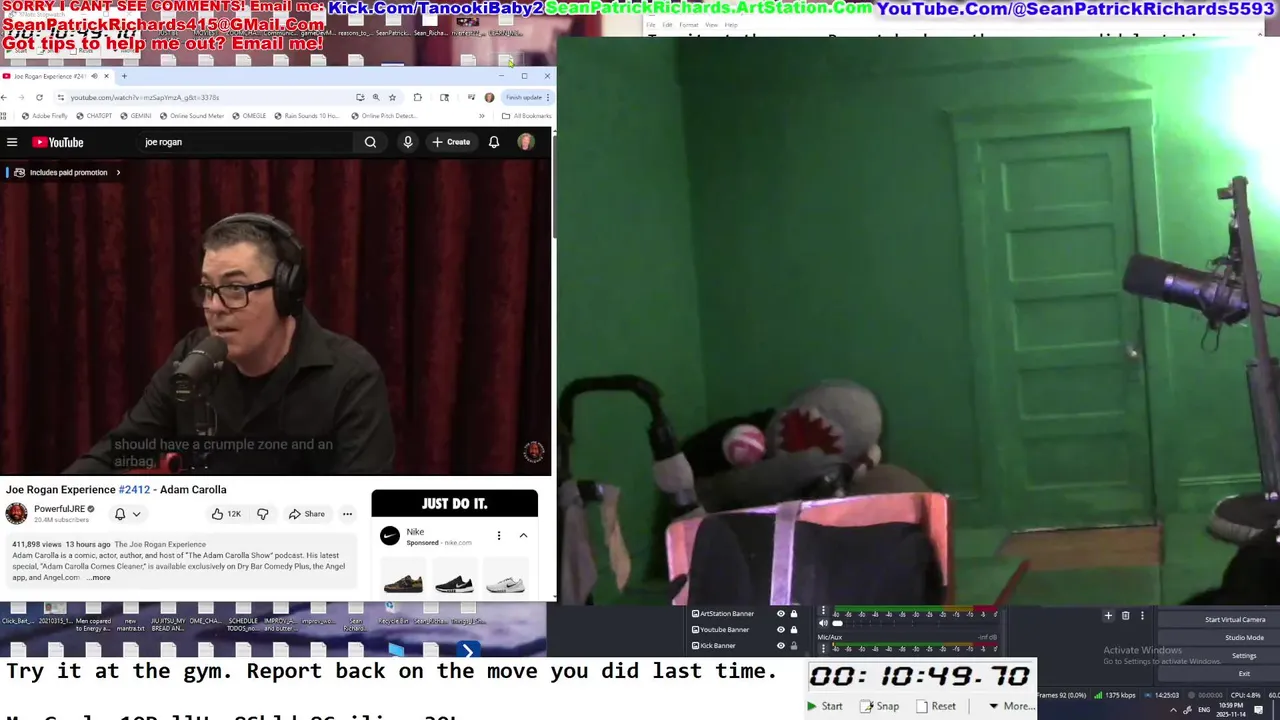Open Online Sound Meter bookmark
This screenshot has height=720, width=1280.
[191, 116]
